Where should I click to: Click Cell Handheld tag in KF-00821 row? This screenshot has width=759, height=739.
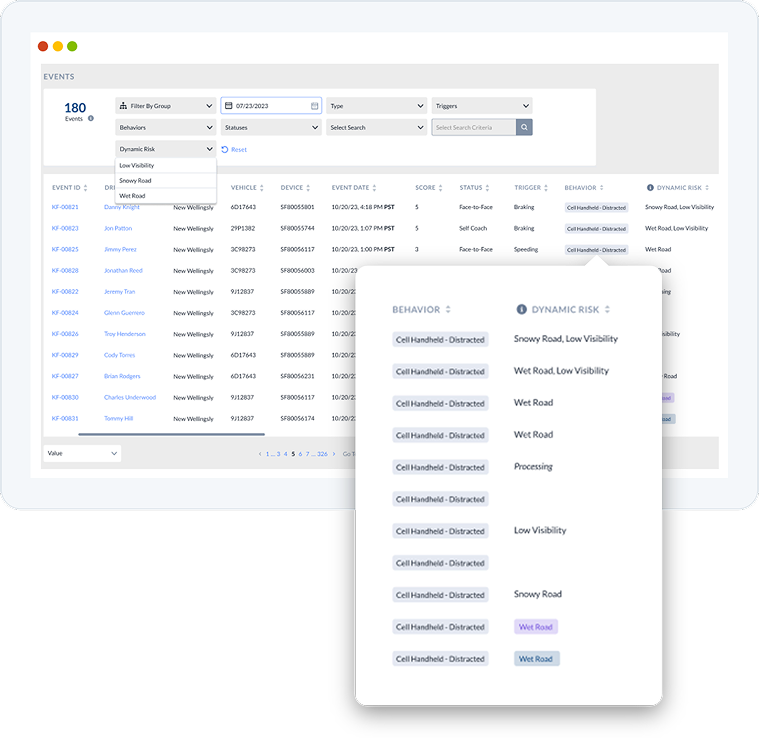pos(596,208)
